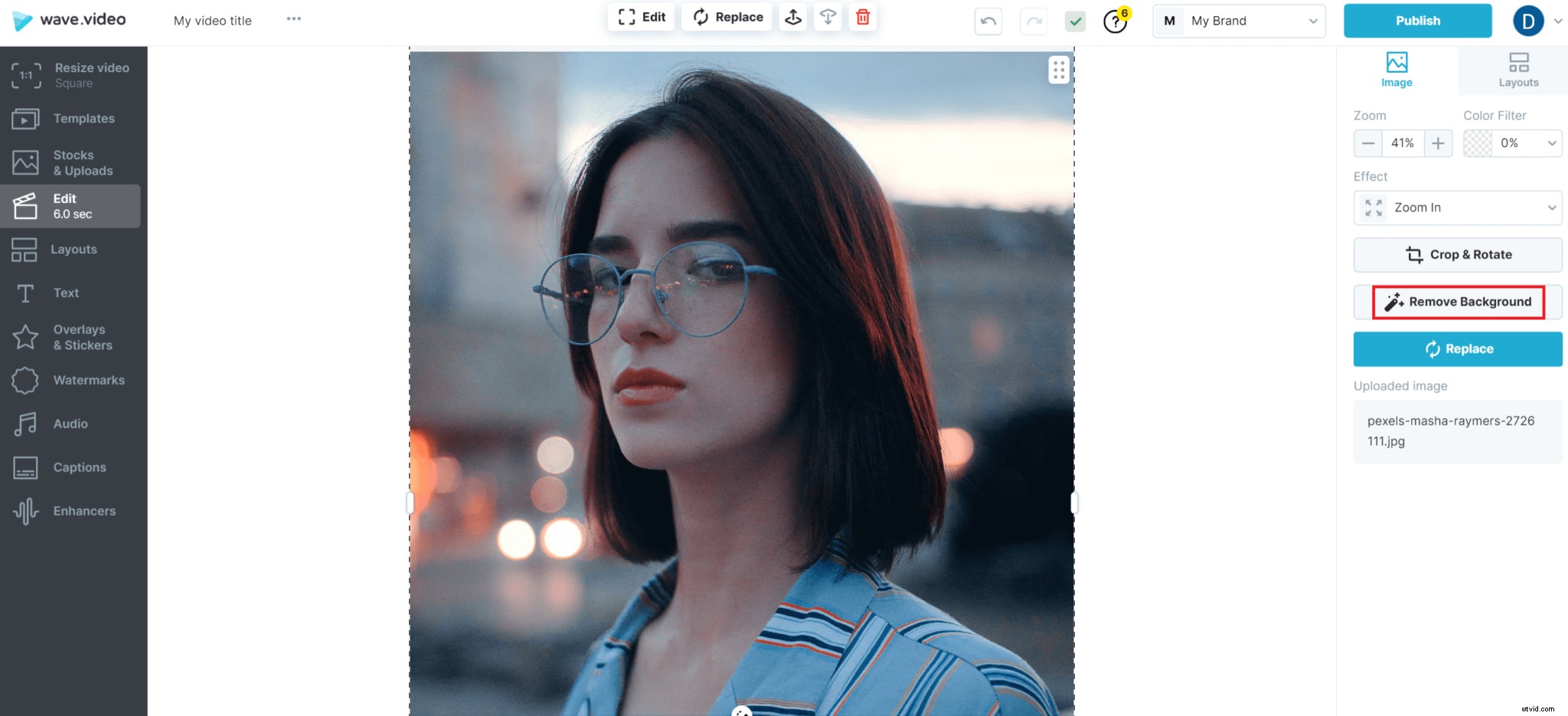Screen dimensions: 1568x716
Task: Switch to the Layouts tab
Action: tap(1517, 70)
